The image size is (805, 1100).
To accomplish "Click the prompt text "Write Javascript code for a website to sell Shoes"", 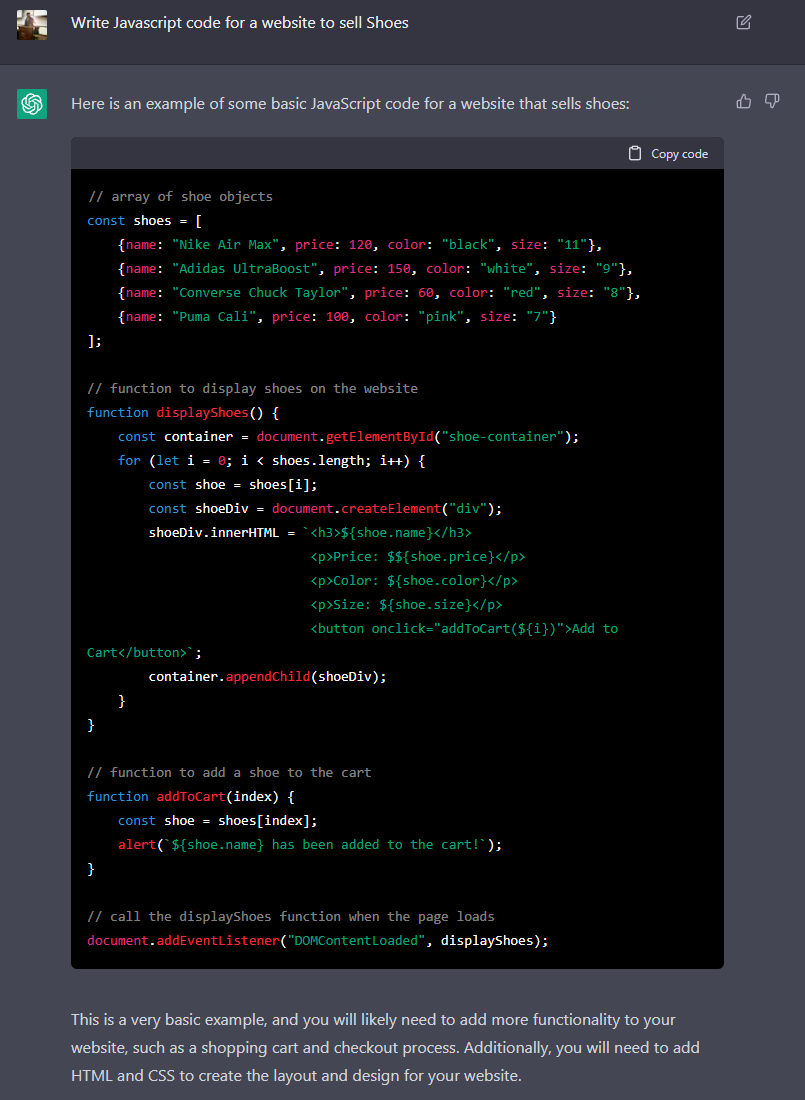I will [239, 22].
